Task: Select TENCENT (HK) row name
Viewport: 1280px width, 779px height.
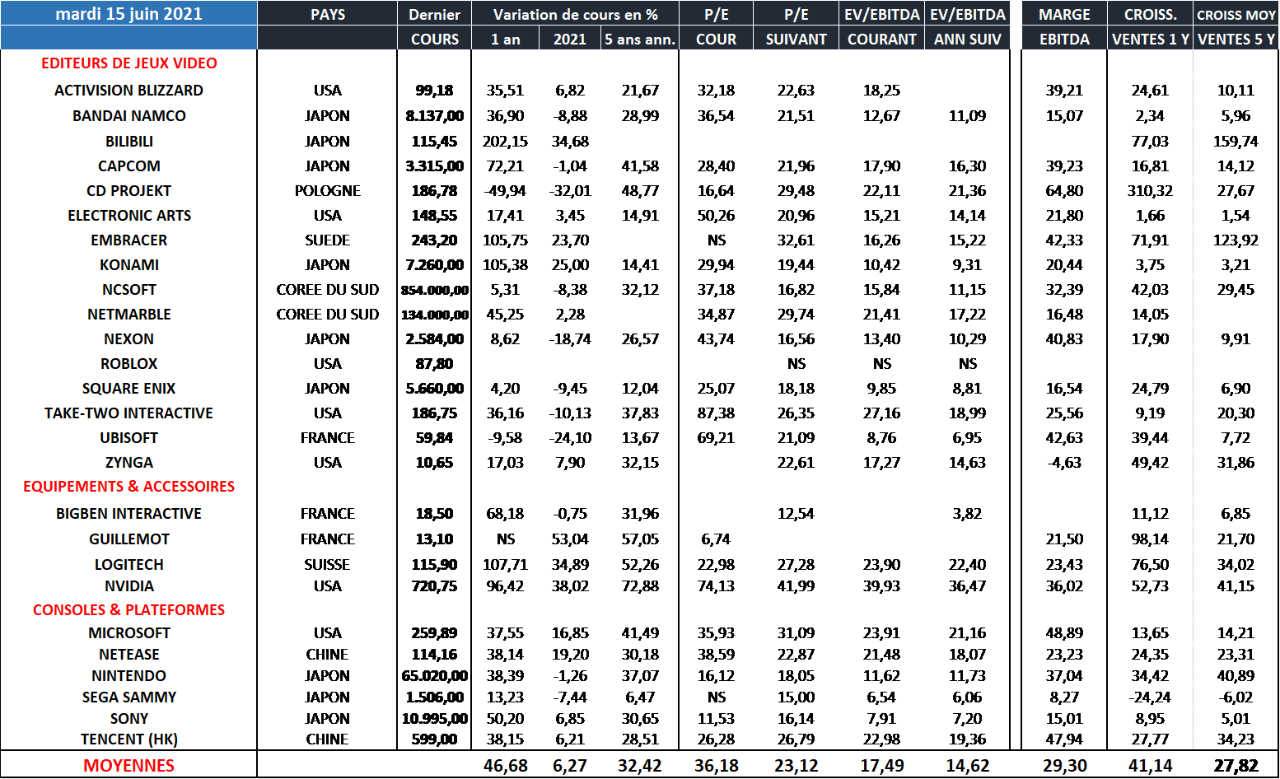Action: click(129, 740)
